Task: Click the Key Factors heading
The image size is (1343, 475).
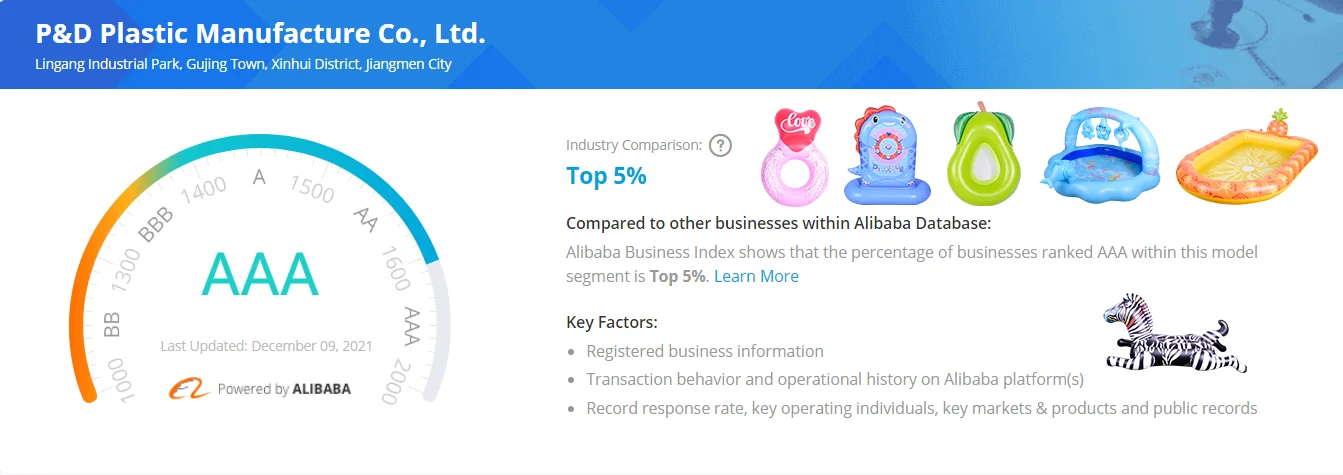Action: pos(611,323)
